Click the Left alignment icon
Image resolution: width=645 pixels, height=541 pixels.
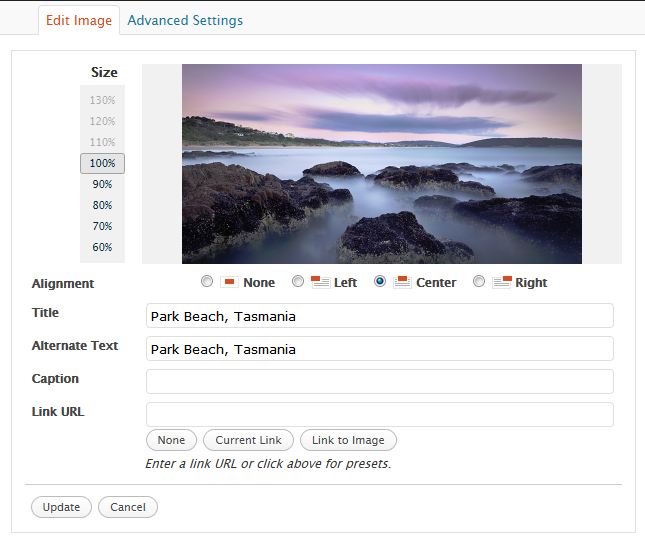(320, 282)
